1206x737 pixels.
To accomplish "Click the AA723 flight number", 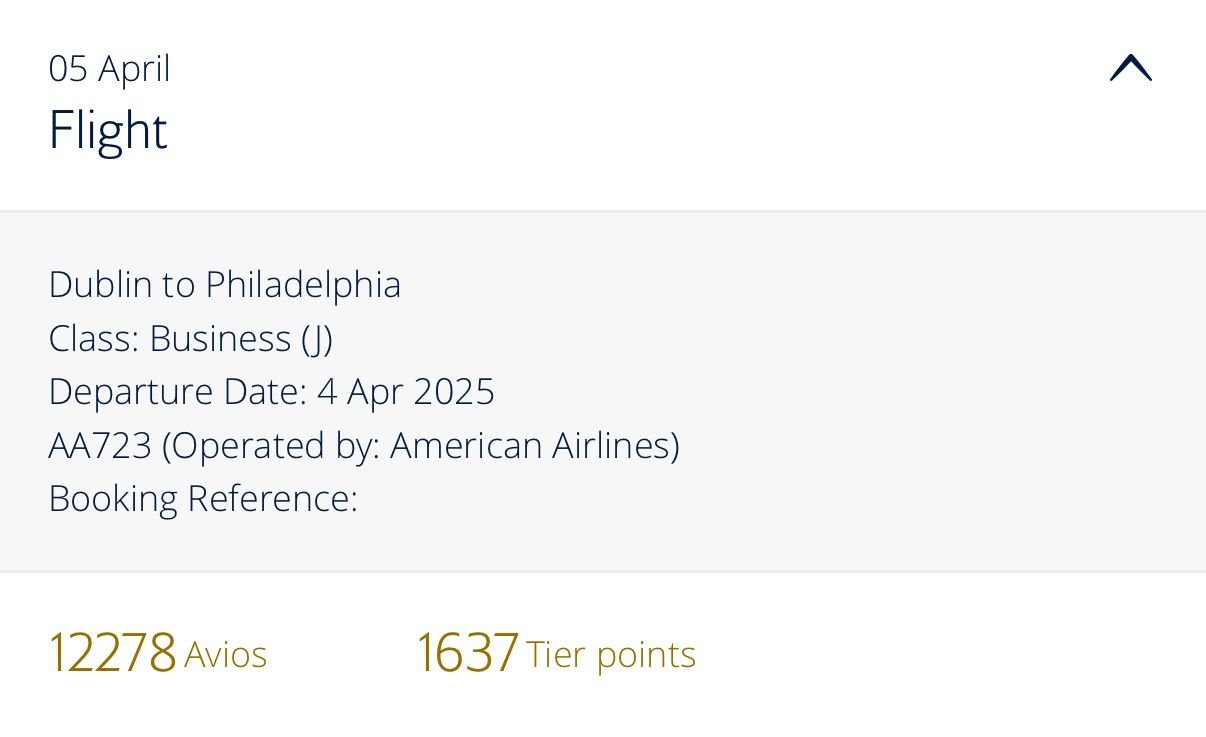I will pos(100,446).
